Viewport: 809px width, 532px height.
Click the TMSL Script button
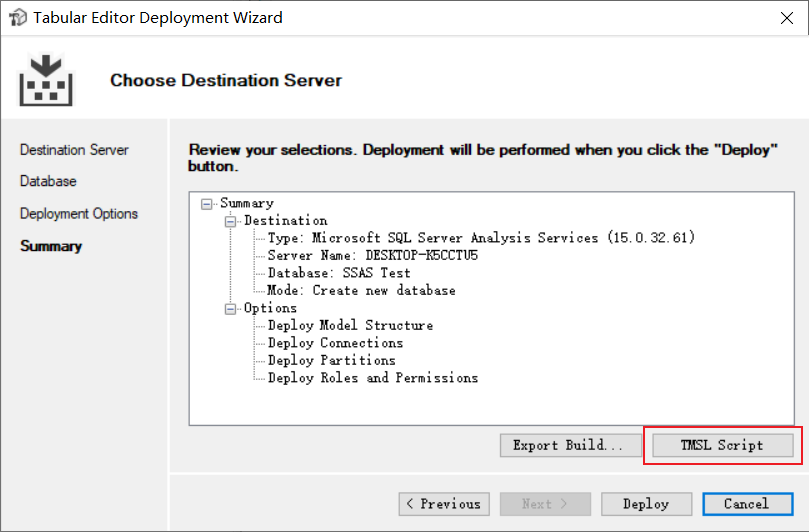(723, 445)
